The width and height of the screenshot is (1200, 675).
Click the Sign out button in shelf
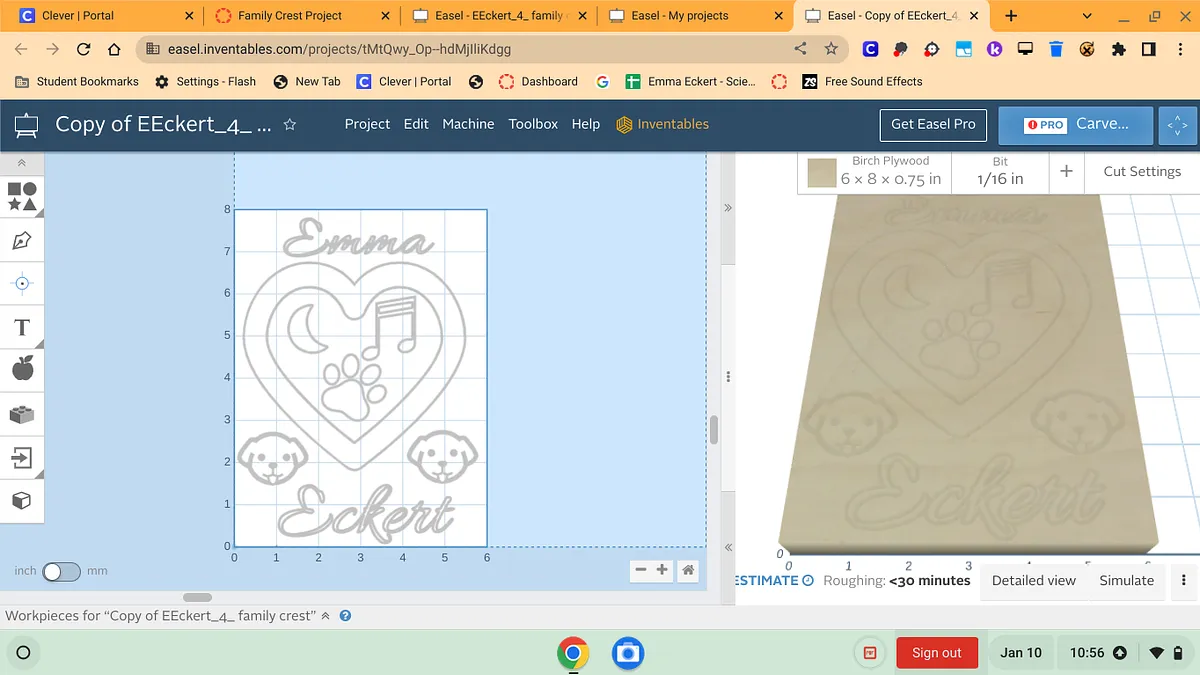936,653
